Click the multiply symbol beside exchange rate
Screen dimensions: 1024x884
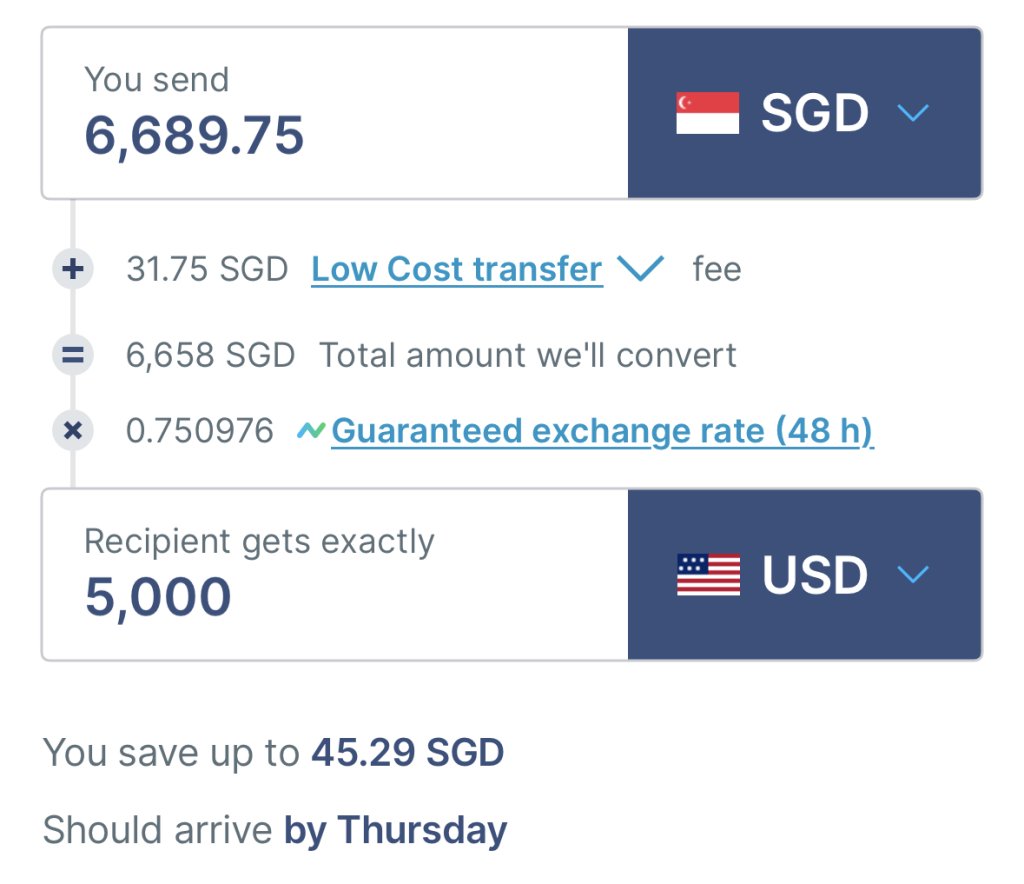click(x=72, y=431)
